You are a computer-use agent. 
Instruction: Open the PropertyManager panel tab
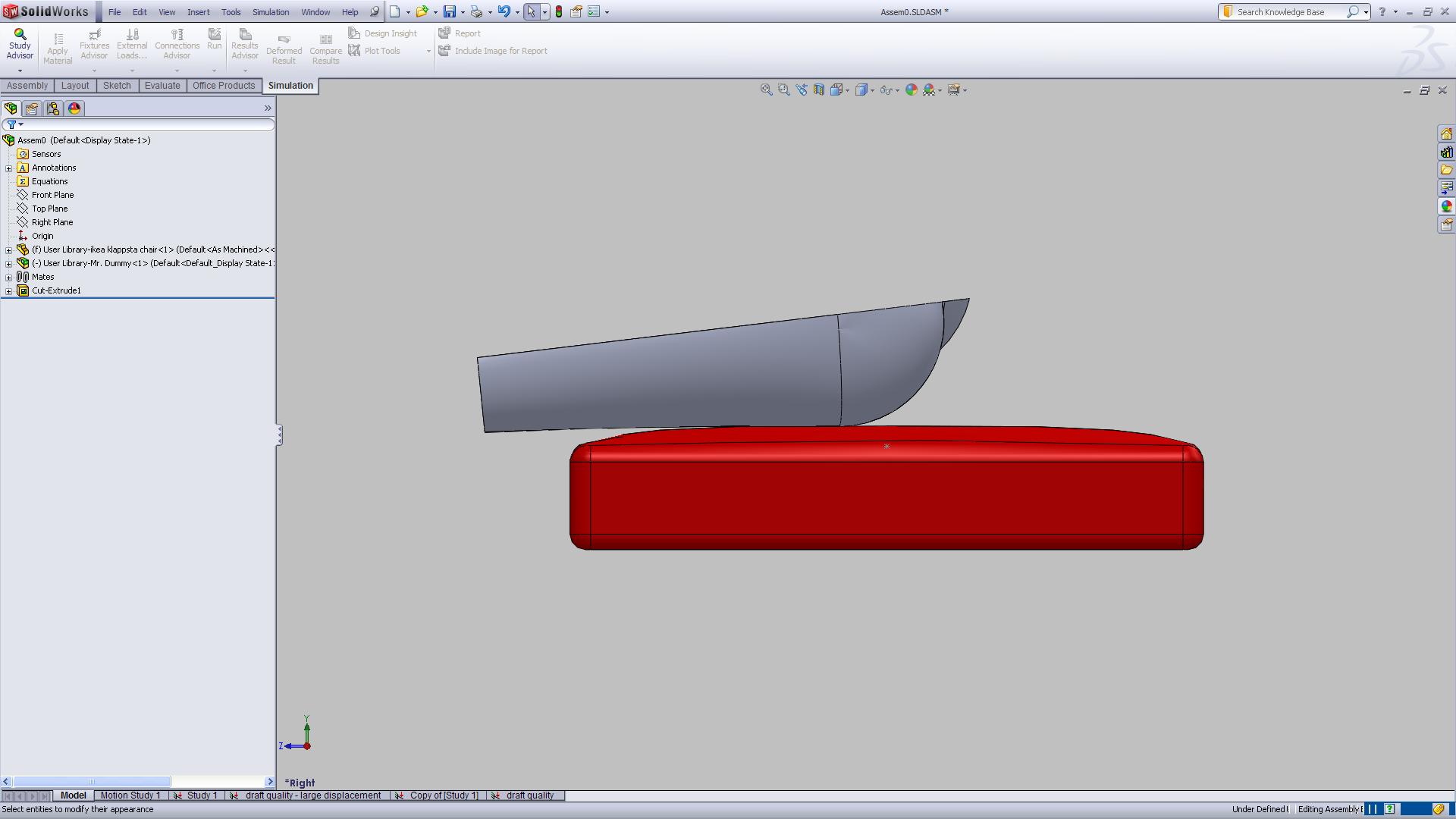(x=32, y=108)
